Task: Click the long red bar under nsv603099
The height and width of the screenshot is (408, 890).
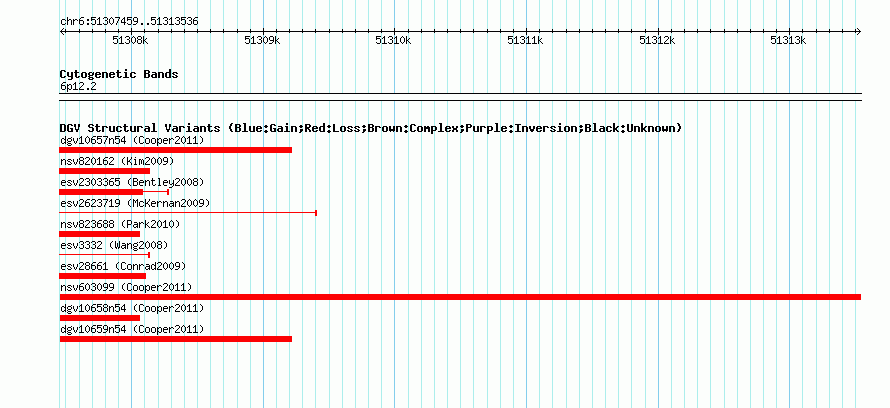Action: [460, 297]
